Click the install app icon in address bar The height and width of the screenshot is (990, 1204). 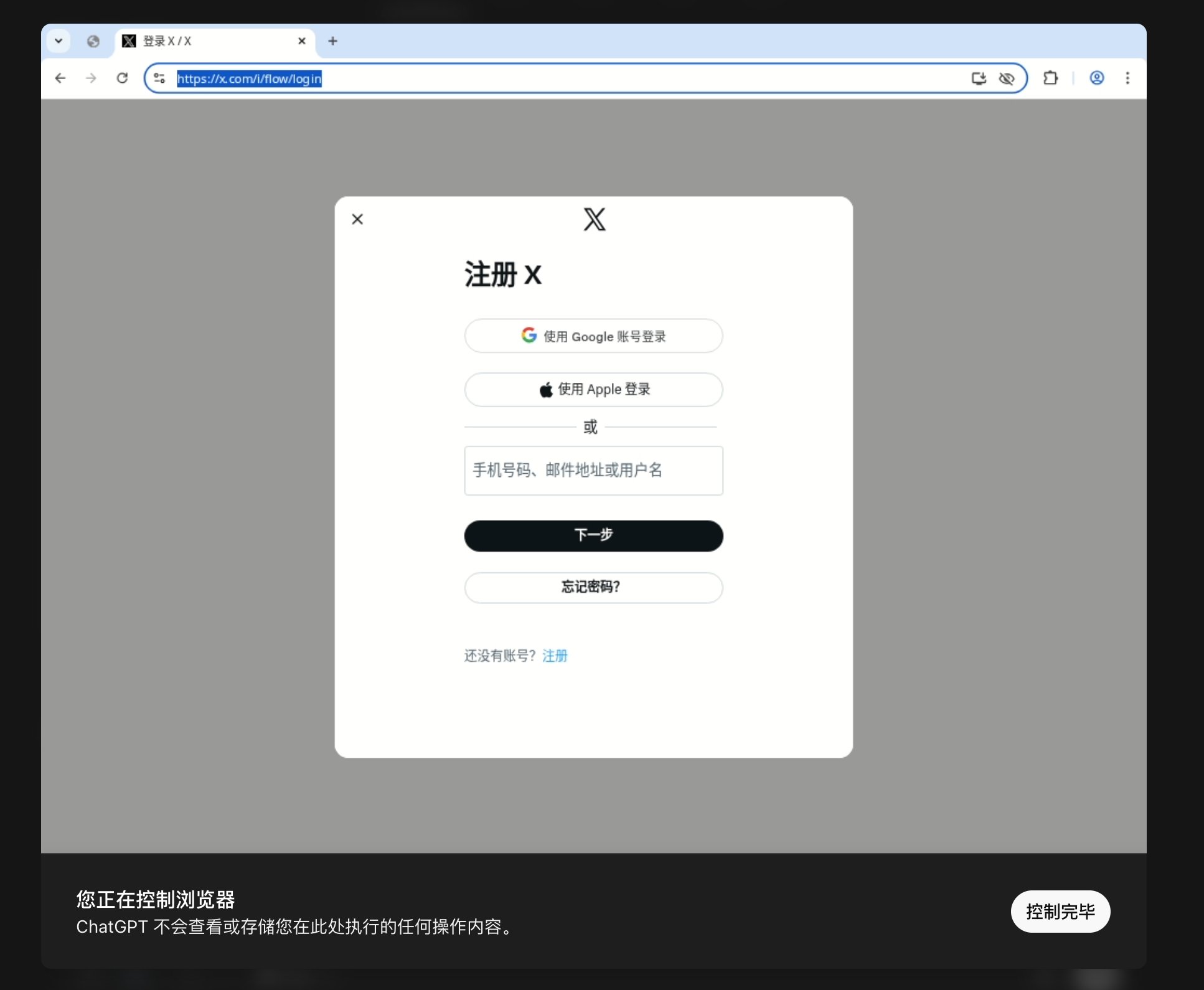[978, 78]
